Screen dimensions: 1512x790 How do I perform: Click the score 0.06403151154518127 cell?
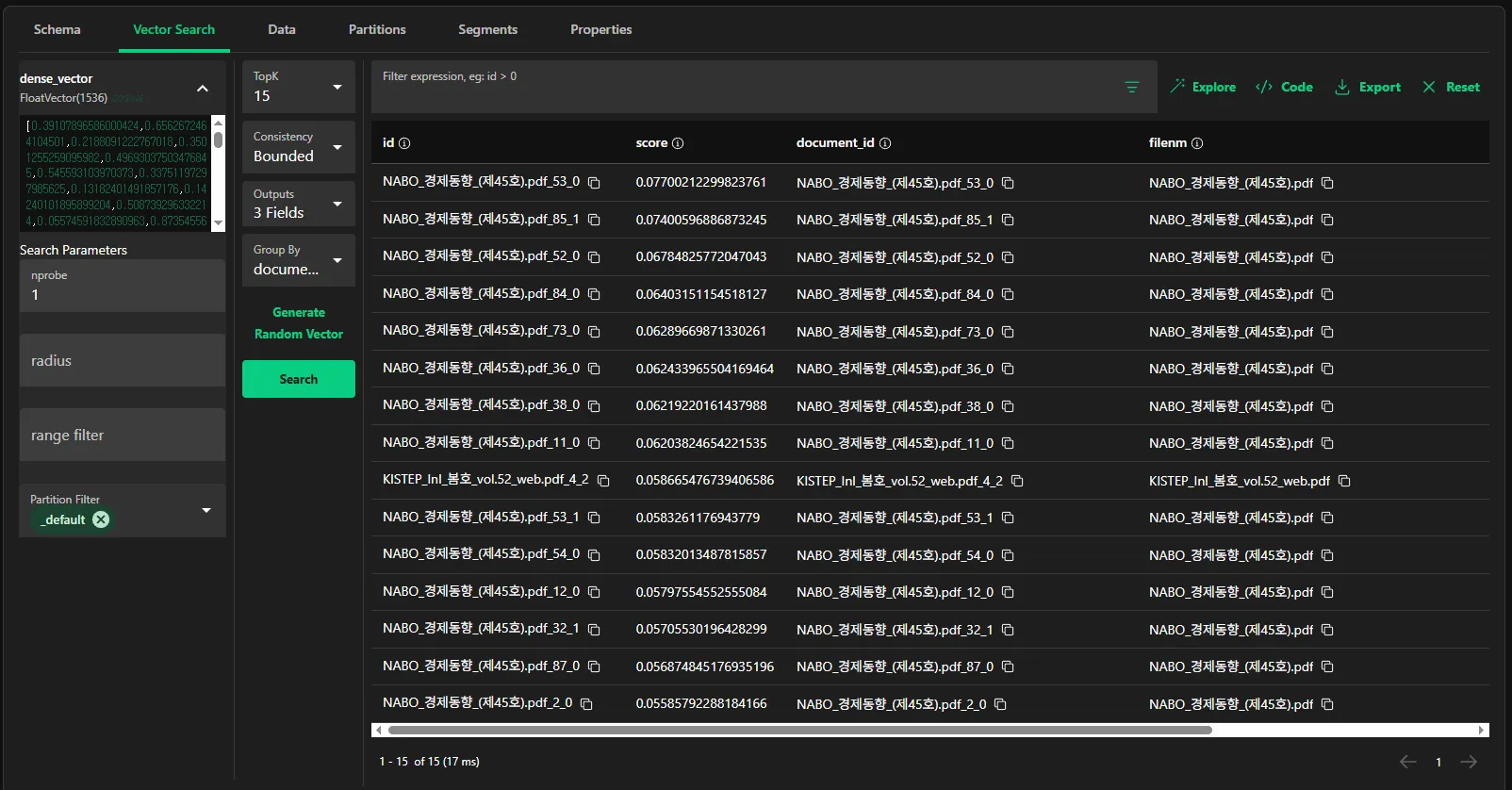701,294
